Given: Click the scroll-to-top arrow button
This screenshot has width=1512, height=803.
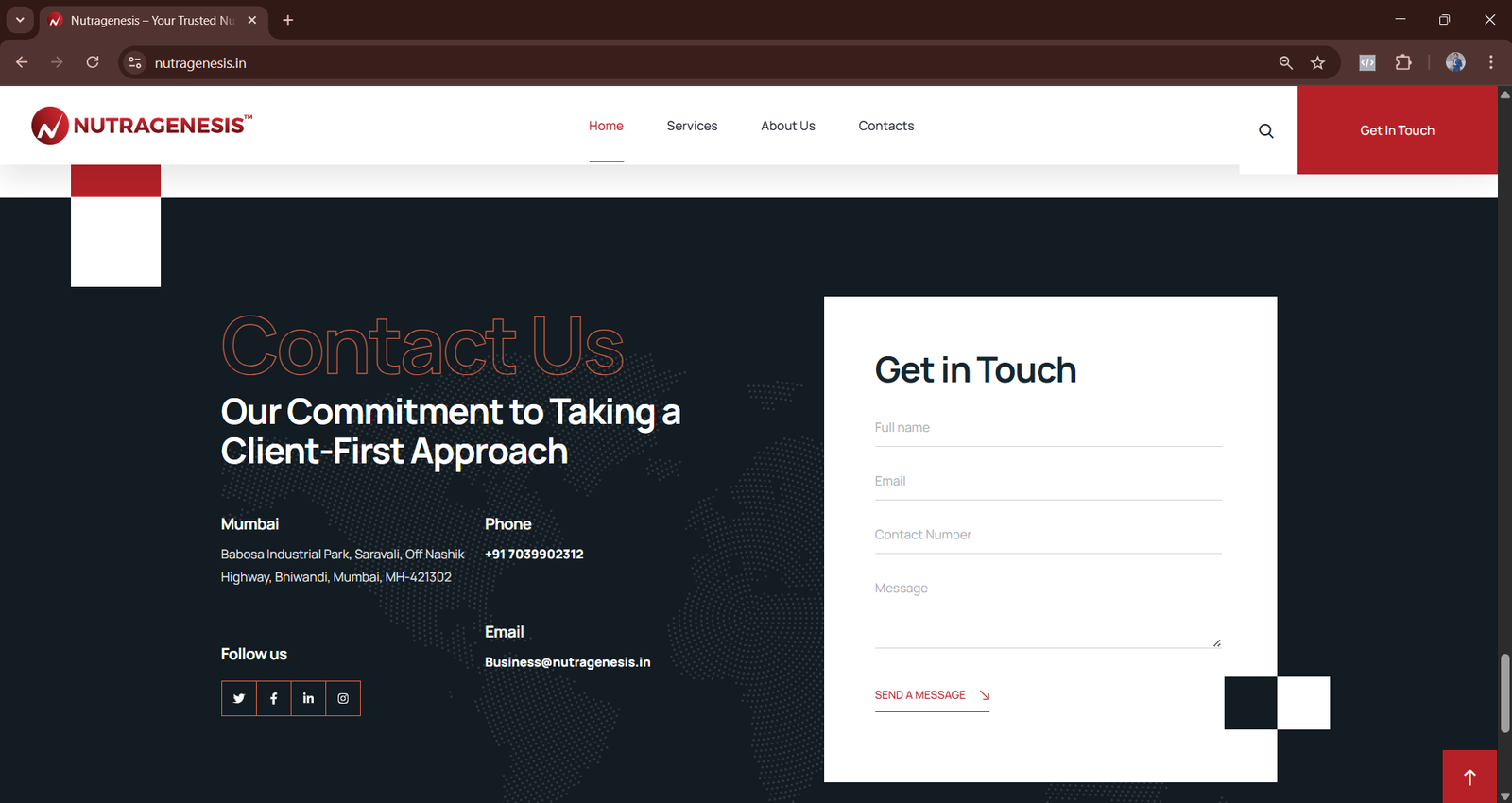Looking at the screenshot, I should point(1469,777).
